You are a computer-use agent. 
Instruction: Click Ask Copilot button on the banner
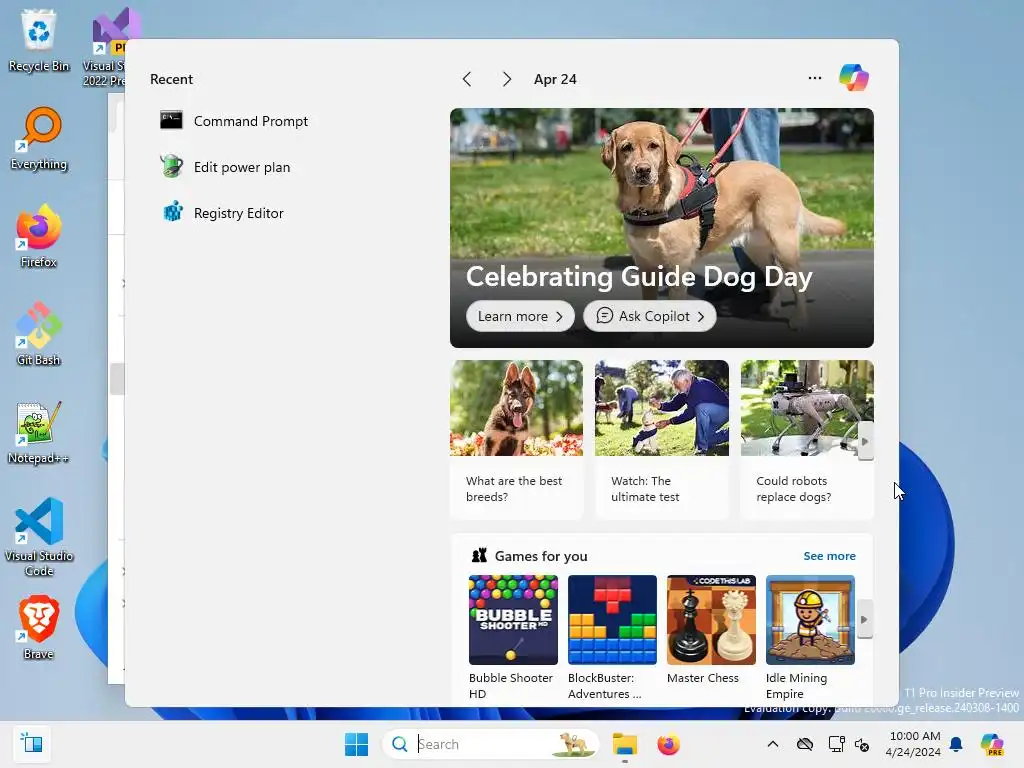click(650, 316)
